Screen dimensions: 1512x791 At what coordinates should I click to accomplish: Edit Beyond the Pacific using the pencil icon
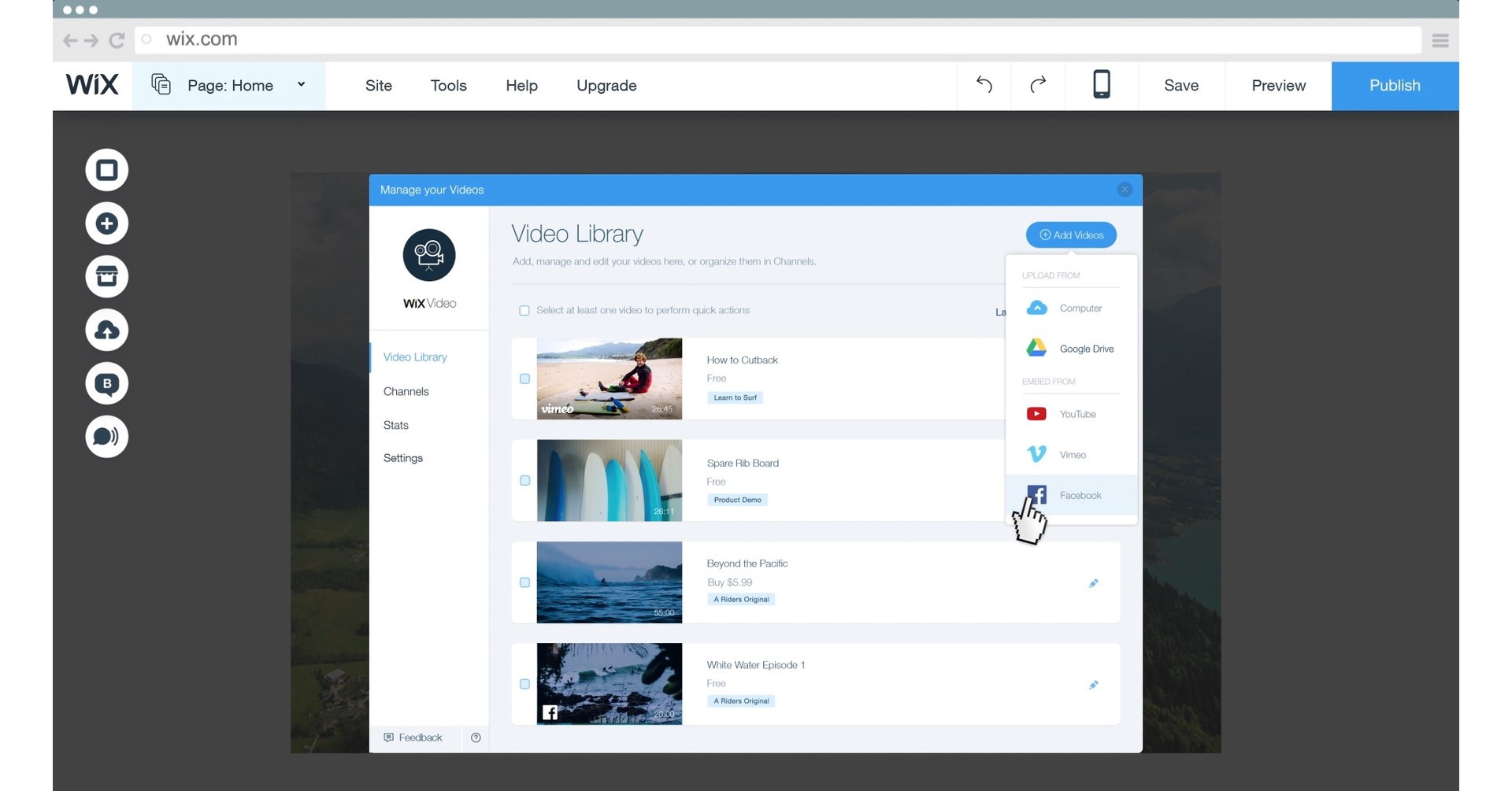(x=1093, y=583)
